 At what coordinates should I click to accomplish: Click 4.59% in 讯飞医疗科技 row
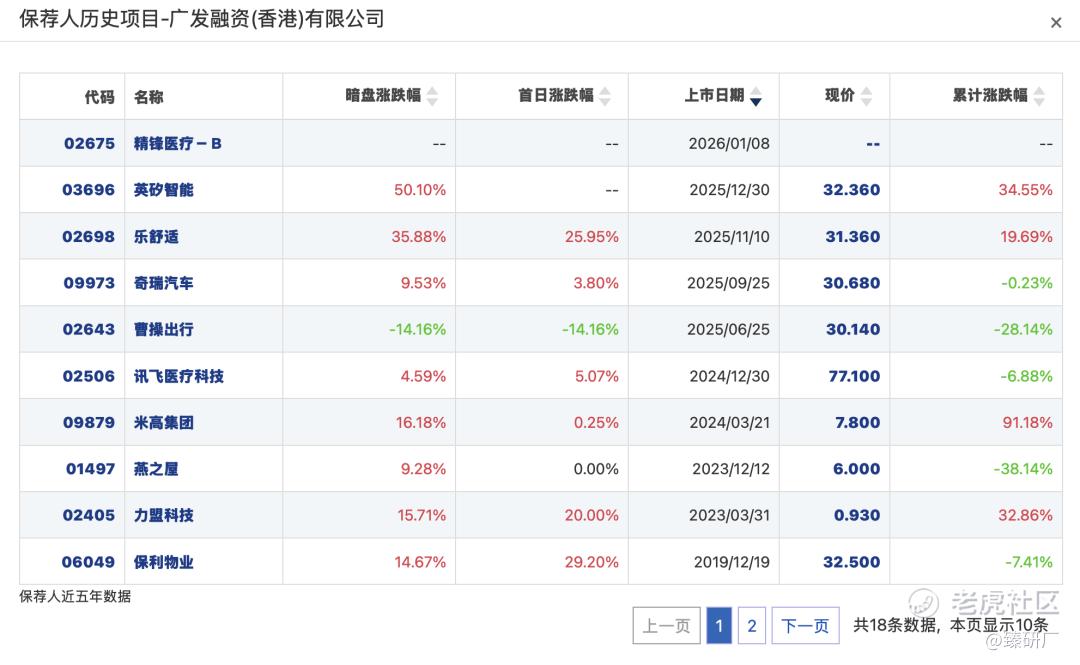click(424, 376)
